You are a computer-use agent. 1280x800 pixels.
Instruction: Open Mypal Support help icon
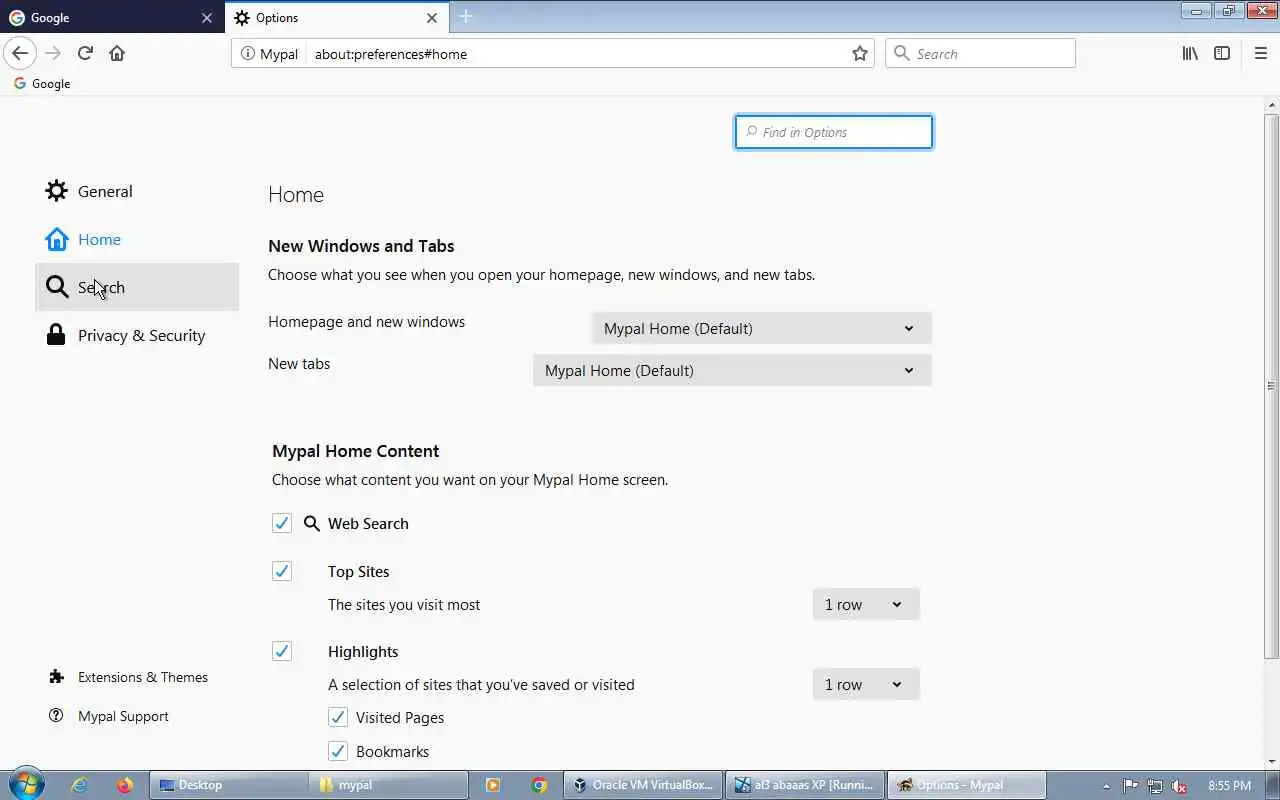click(56, 716)
